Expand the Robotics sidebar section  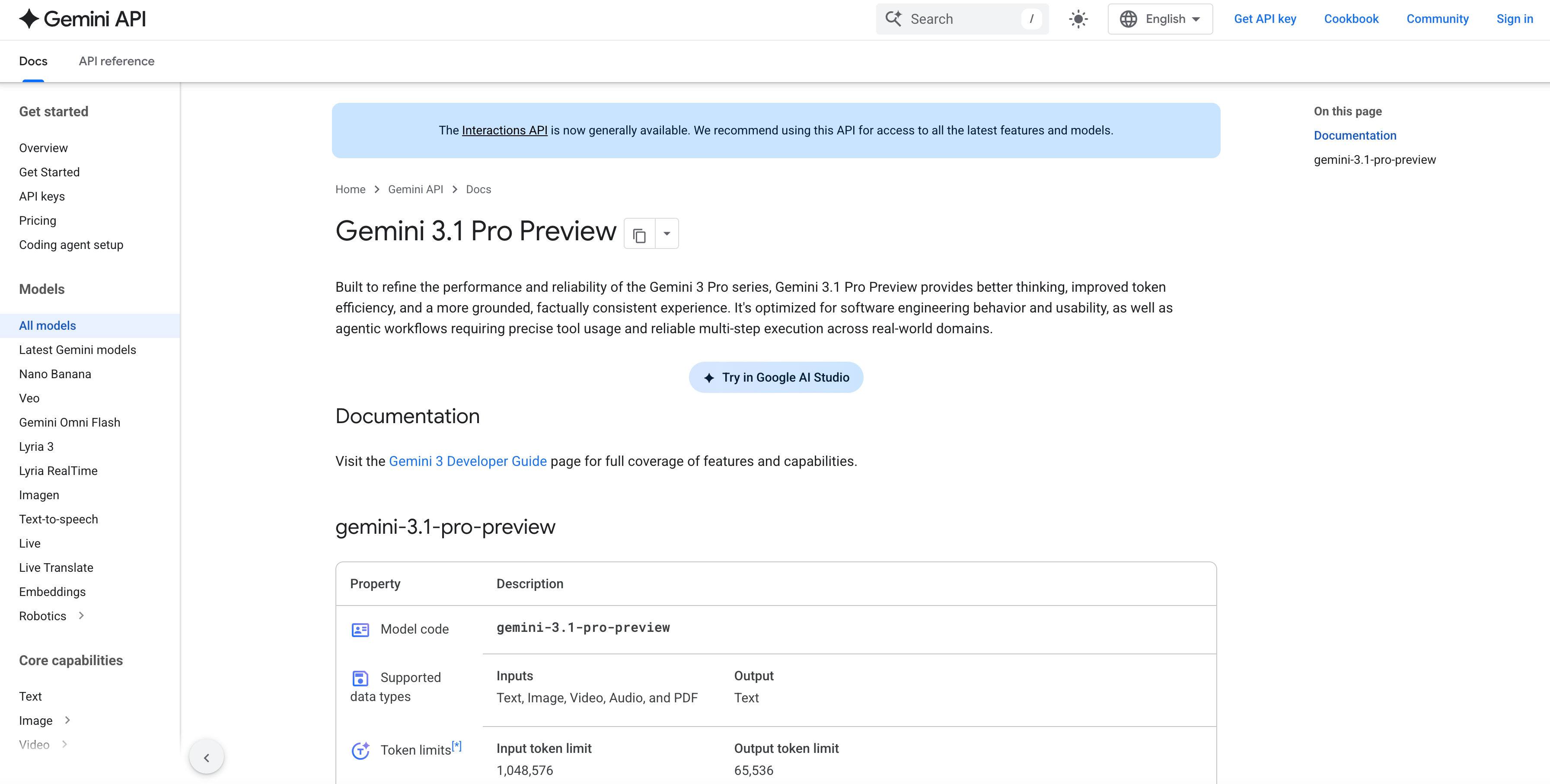click(81, 615)
